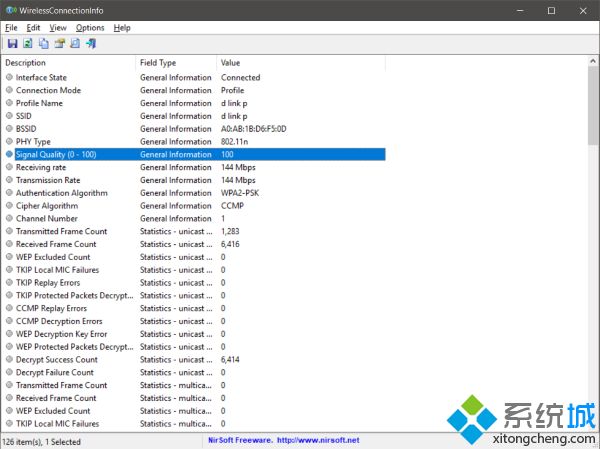Open the Properties toolbar icon
This screenshot has width=600, height=449.
point(59,44)
